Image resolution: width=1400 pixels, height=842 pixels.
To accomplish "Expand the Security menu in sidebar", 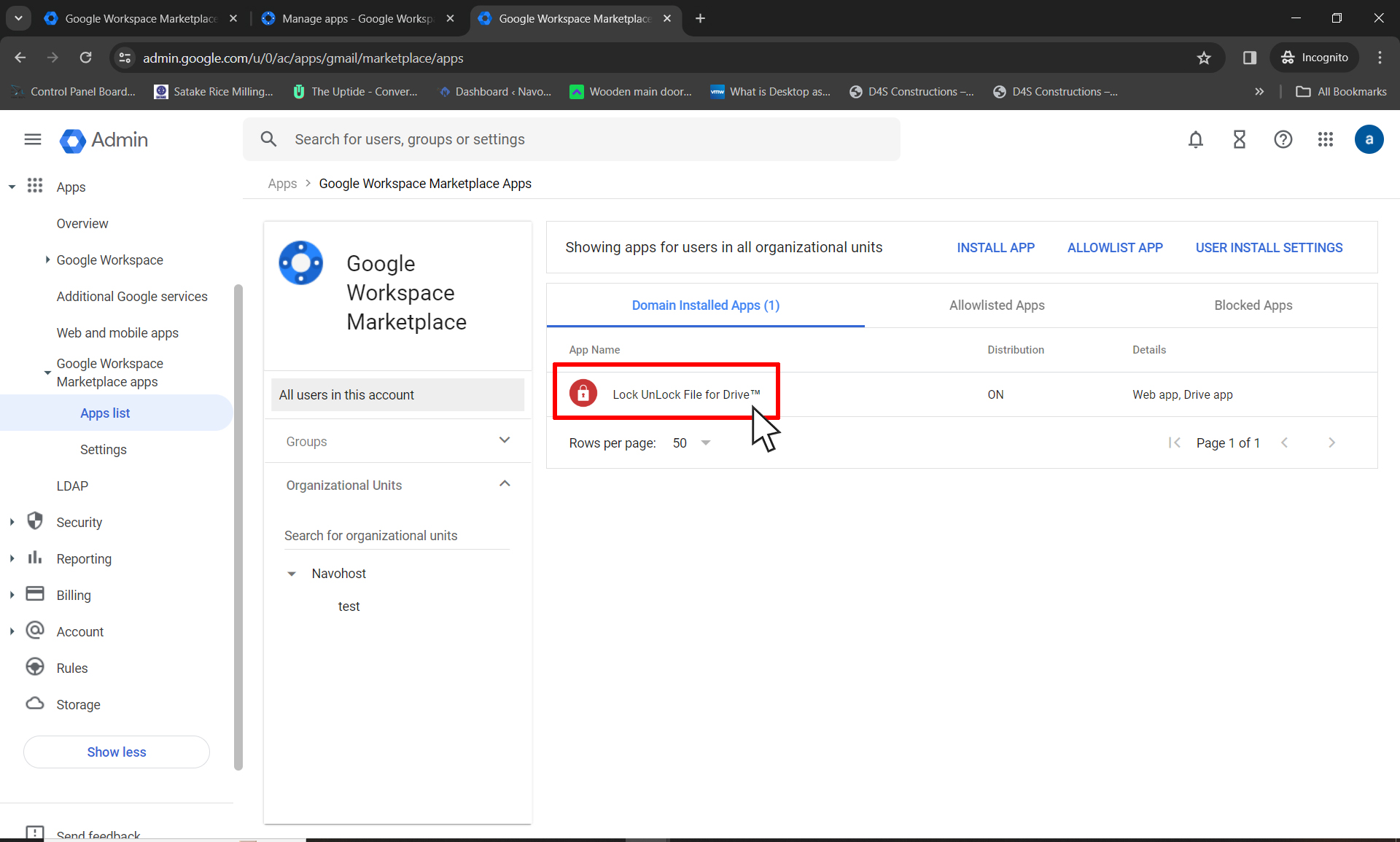I will [12, 522].
